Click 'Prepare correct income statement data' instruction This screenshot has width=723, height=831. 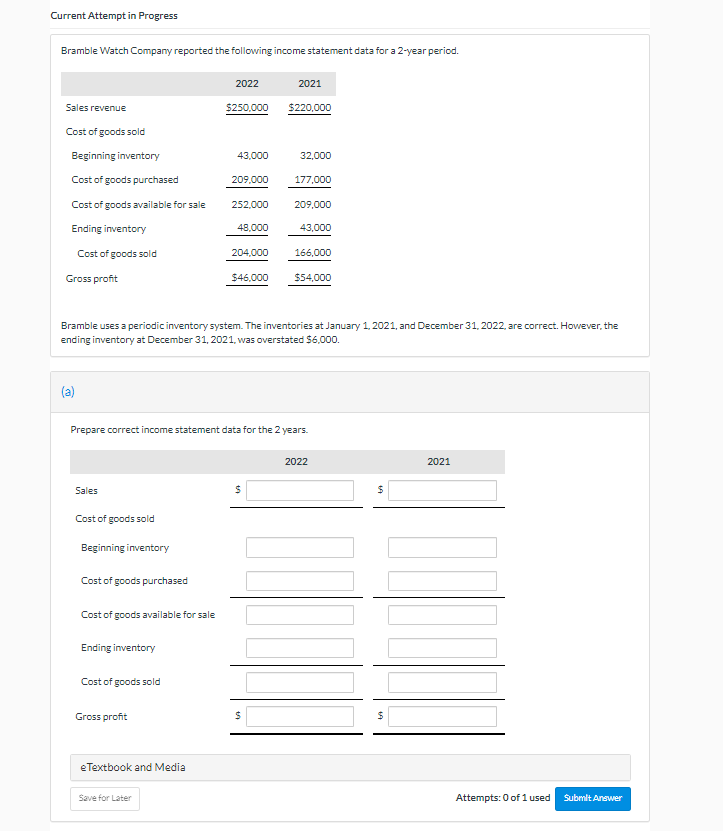pyautogui.click(x=189, y=430)
